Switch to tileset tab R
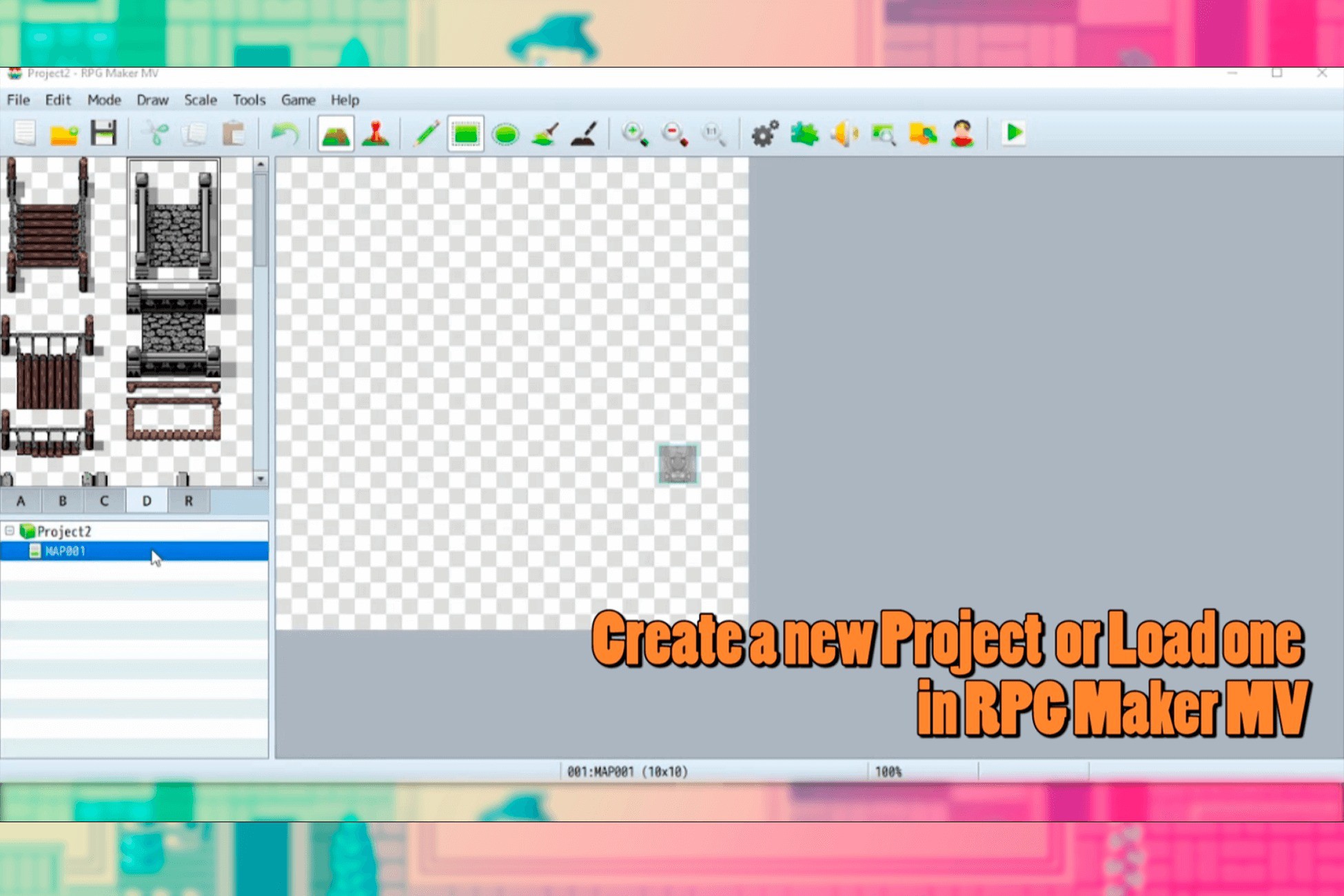This screenshot has height=896, width=1344. pos(188,501)
